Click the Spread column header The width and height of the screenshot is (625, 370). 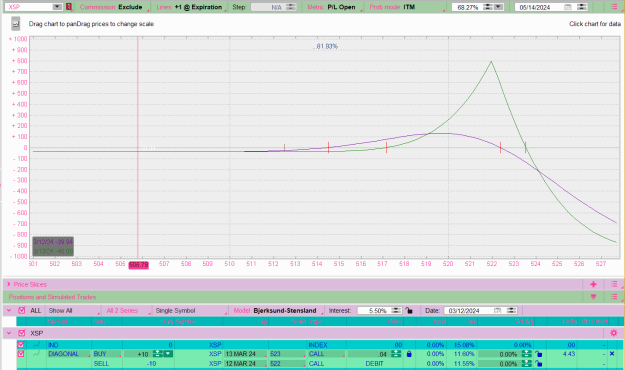click(x=57, y=321)
